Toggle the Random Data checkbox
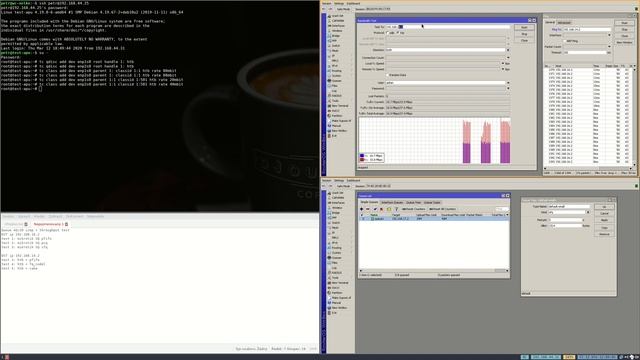 click(387, 75)
